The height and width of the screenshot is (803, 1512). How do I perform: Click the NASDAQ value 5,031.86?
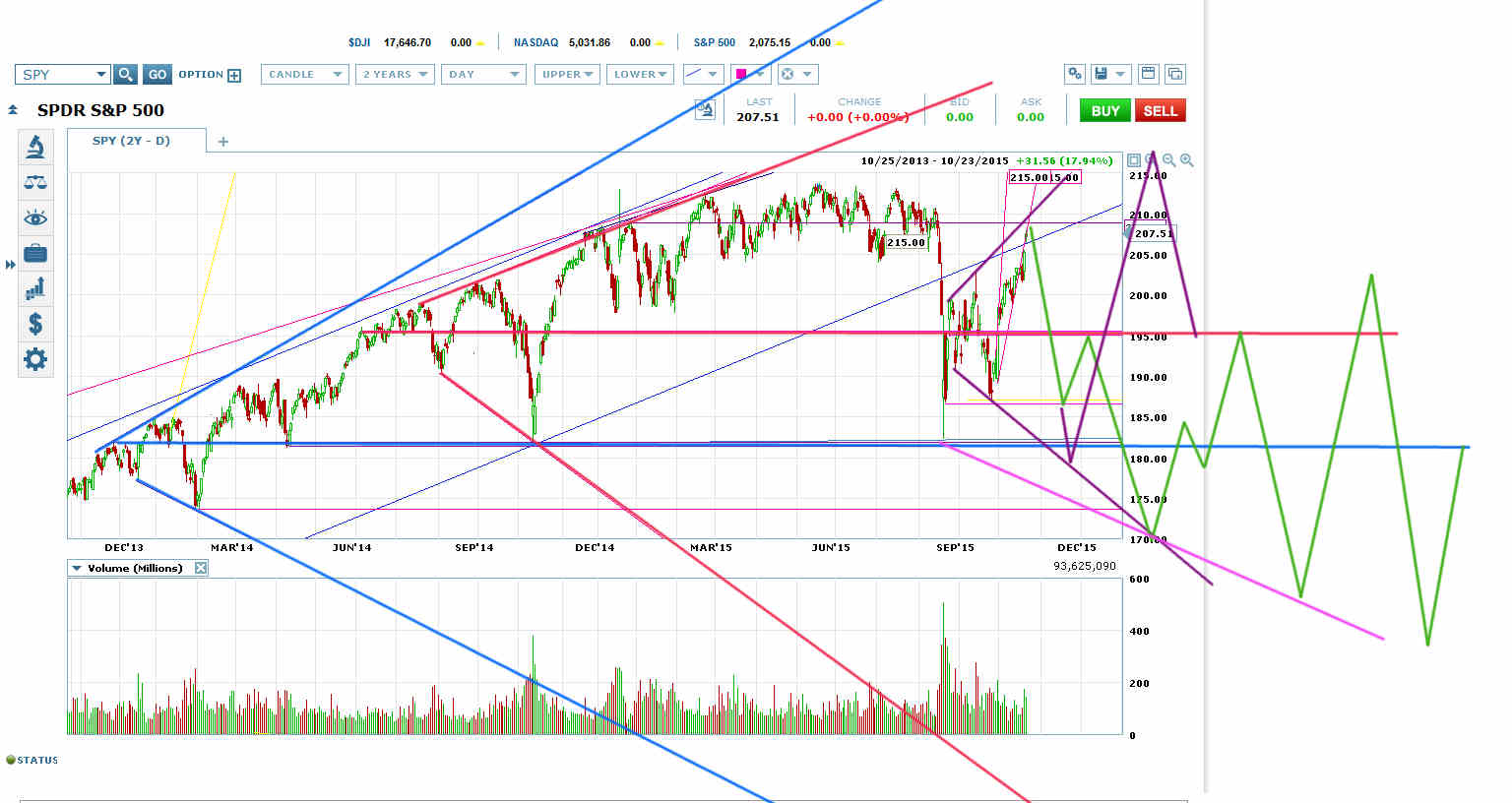590,42
